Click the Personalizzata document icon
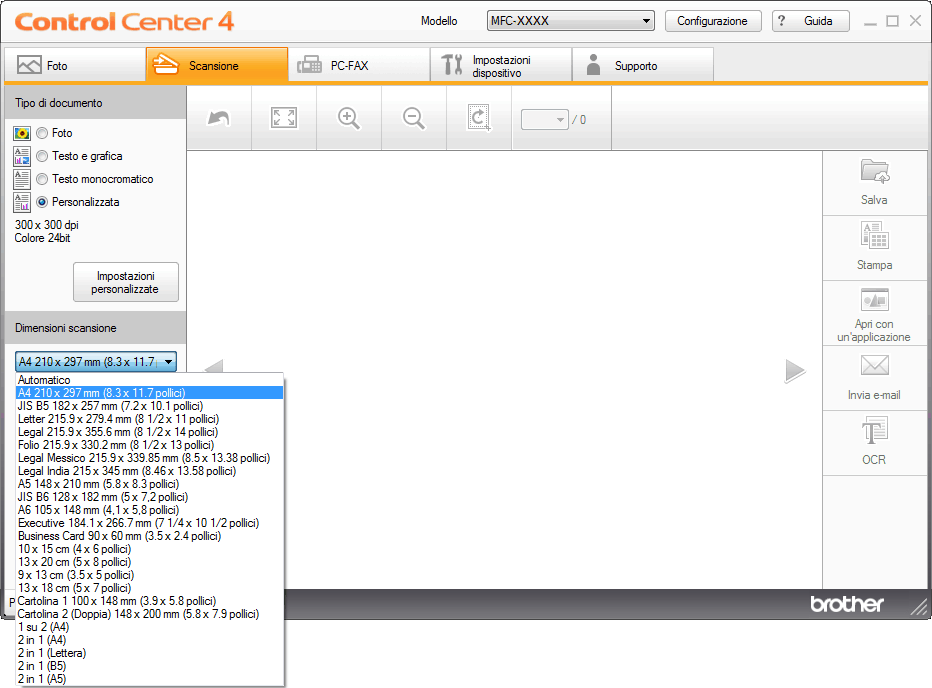This screenshot has height=688, width=932. pyautogui.click(x=22, y=202)
